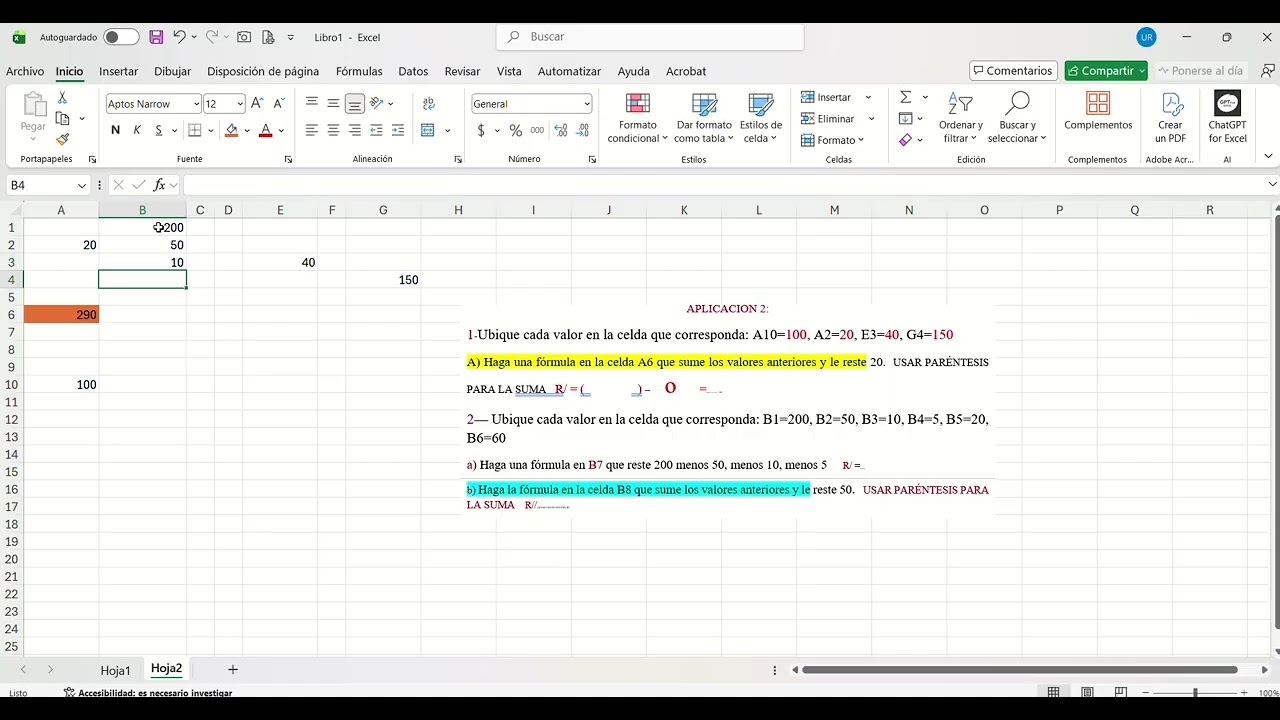Image resolution: width=1280 pixels, height=720 pixels.
Task: Open the font name dropdown Aptos Narrow
Action: click(x=196, y=104)
